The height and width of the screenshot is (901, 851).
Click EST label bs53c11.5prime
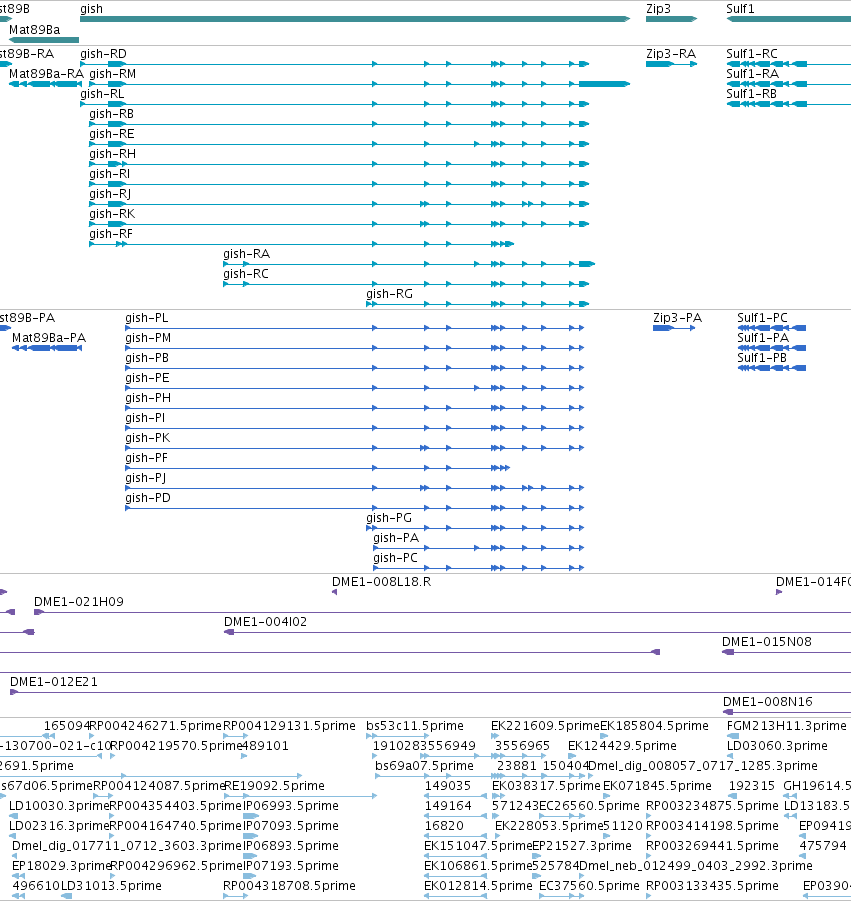[415, 726]
